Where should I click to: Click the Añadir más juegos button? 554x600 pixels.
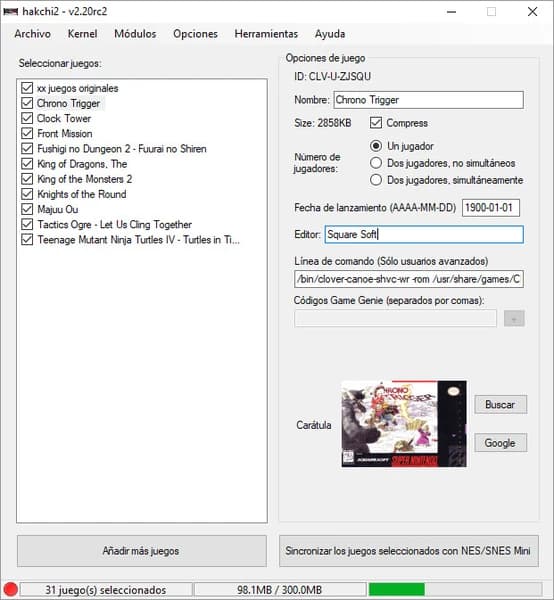tap(142, 551)
